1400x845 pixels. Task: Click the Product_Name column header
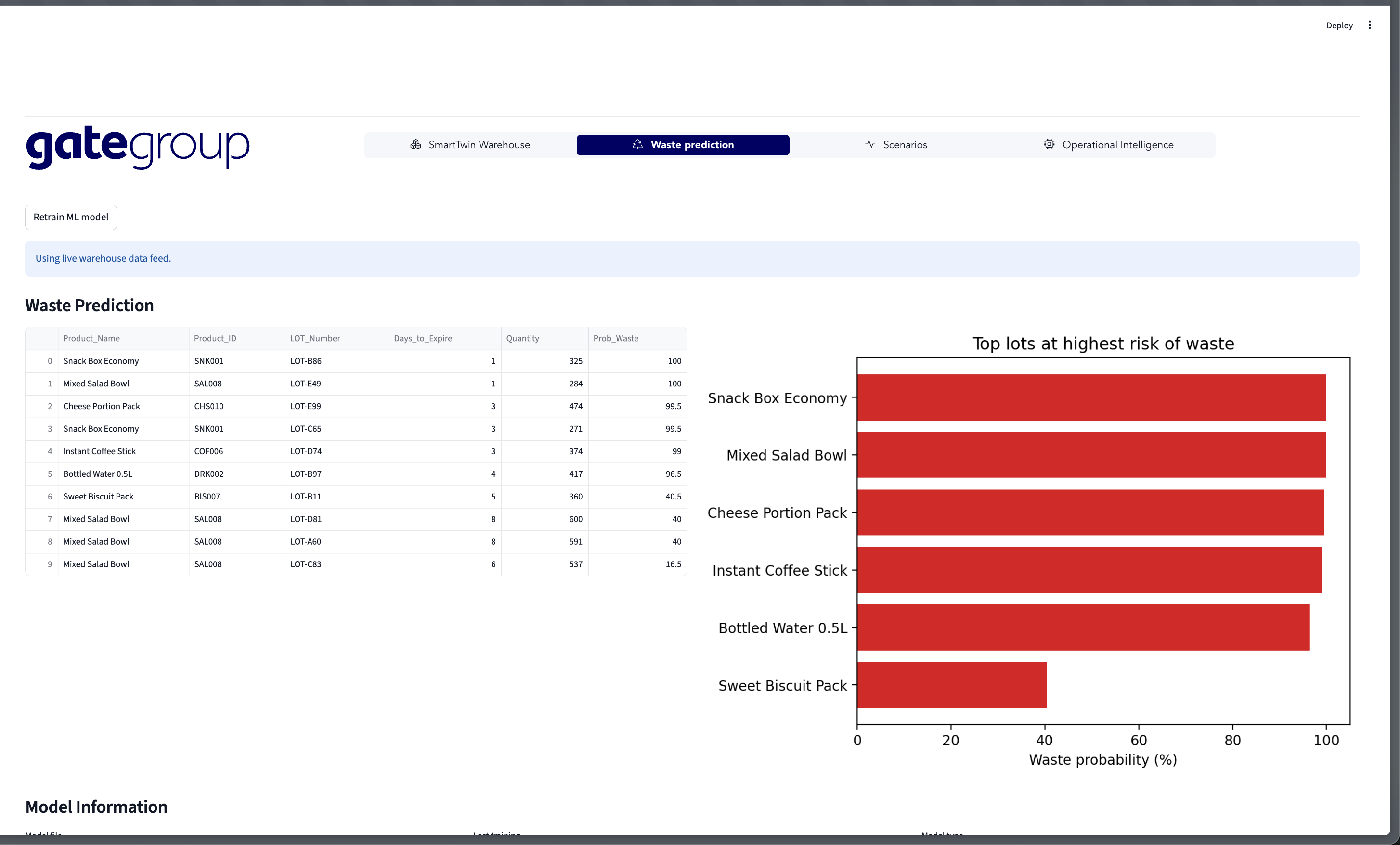[91, 338]
